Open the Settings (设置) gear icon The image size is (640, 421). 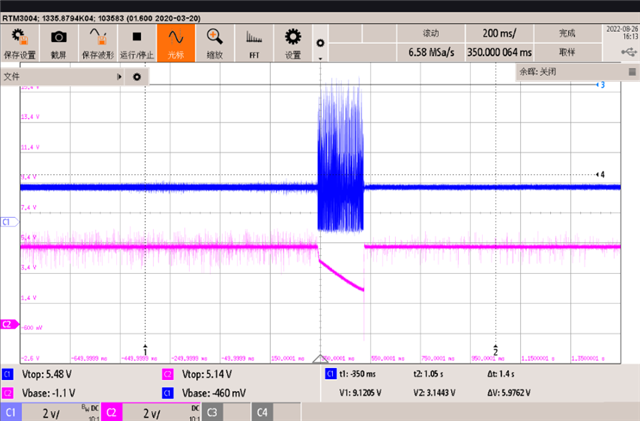click(292, 43)
